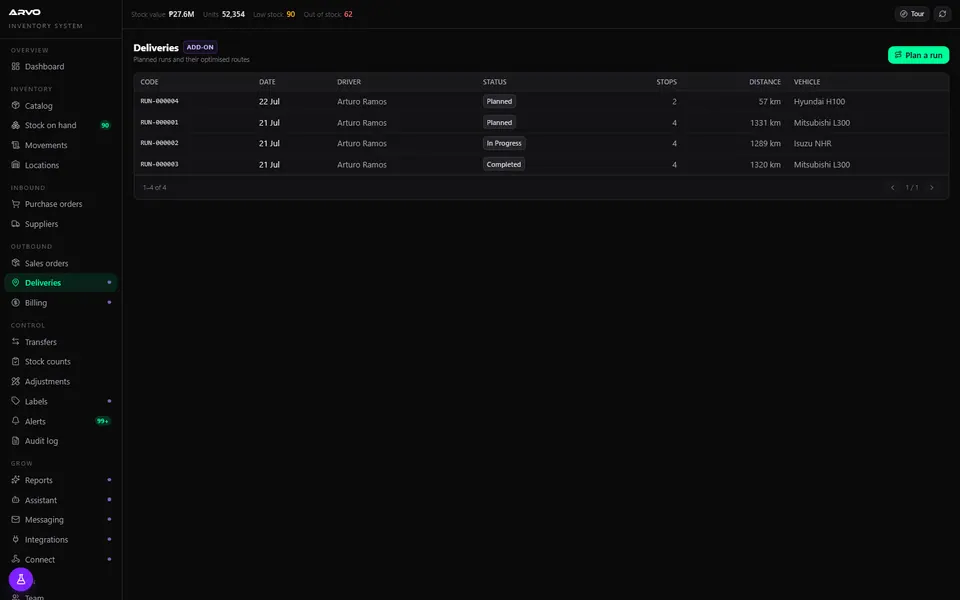960x600 pixels.
Task: Go to previous page of deliveries
Action: point(893,187)
